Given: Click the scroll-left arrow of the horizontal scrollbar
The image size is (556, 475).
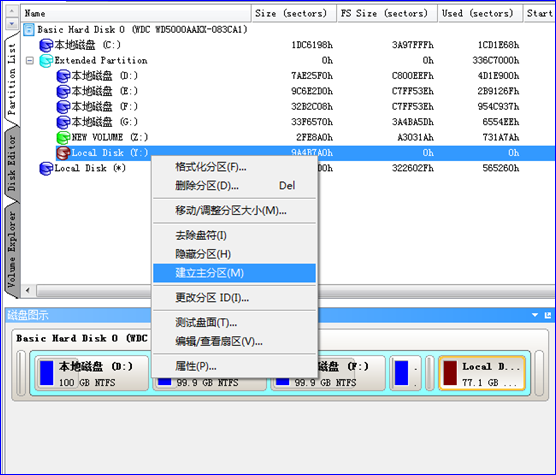Looking at the screenshot, I should [28, 291].
